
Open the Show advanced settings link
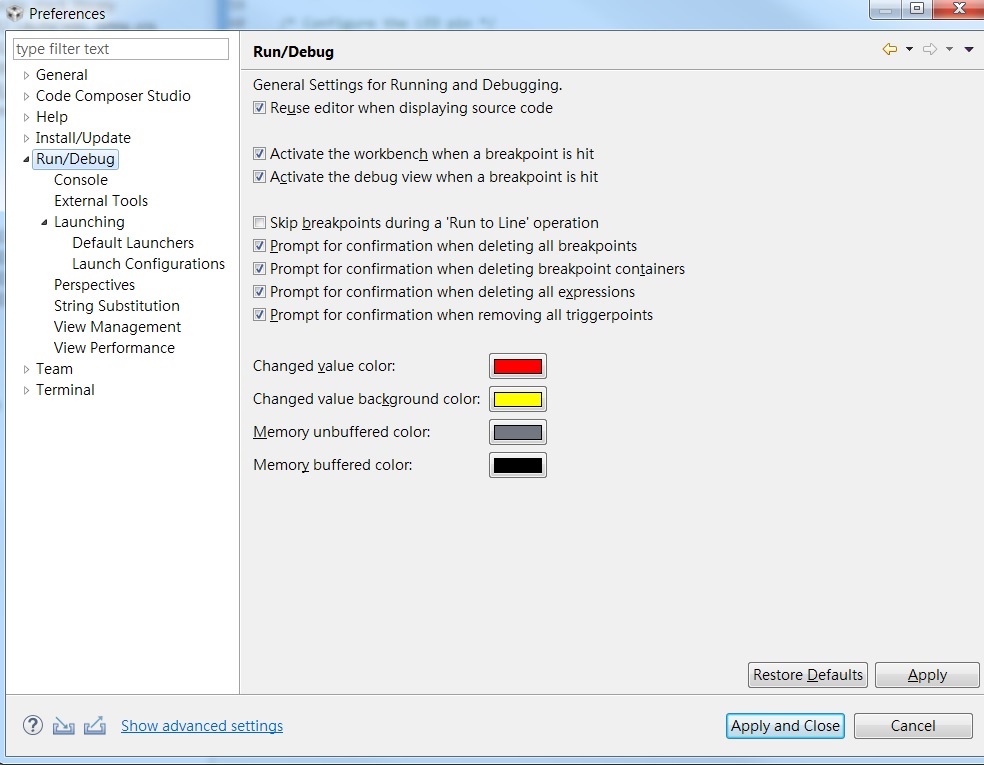point(202,725)
